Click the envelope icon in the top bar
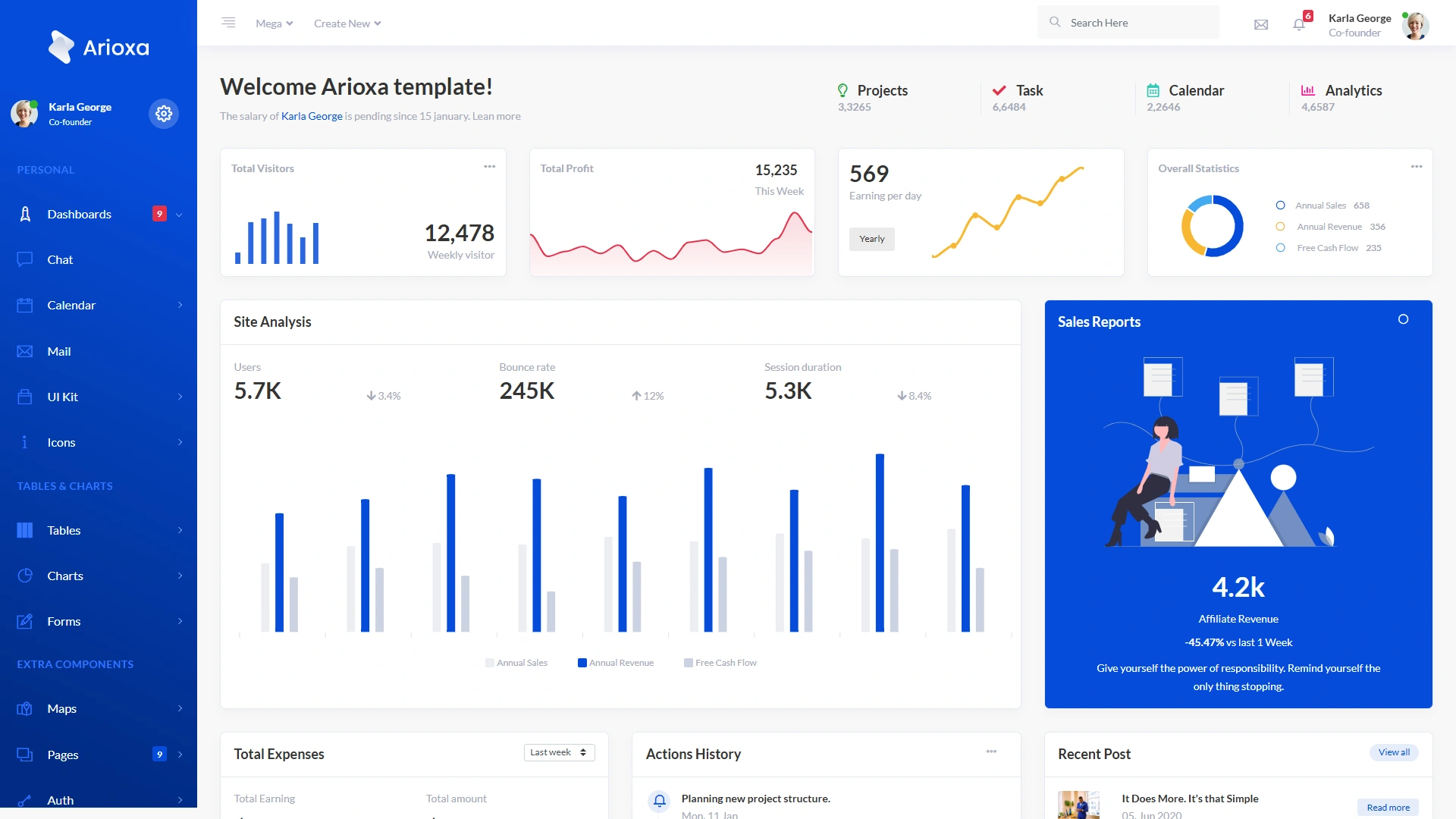This screenshot has width=1456, height=819. point(1261,24)
